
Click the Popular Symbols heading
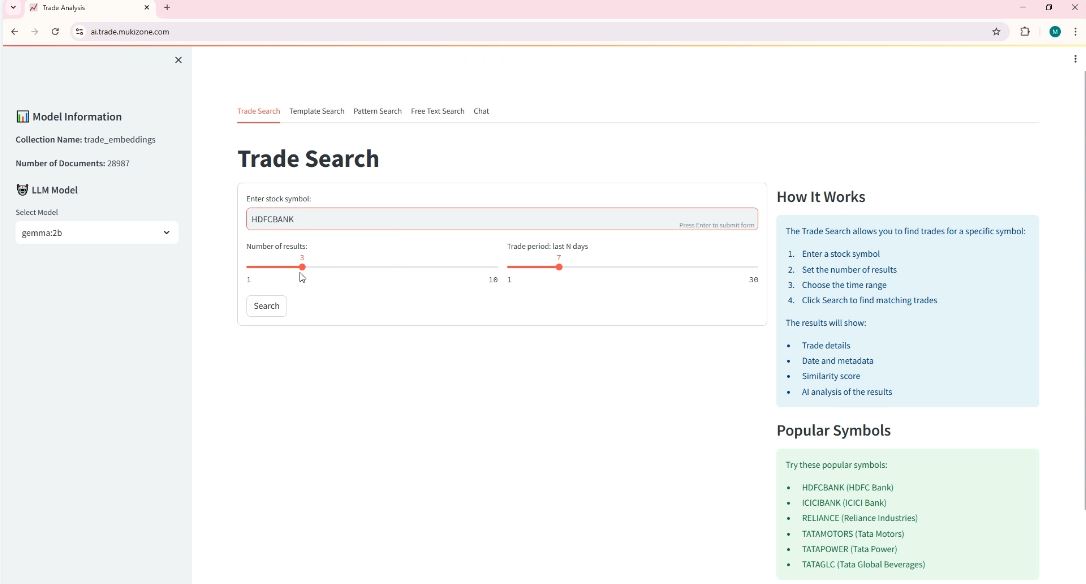pos(833,430)
